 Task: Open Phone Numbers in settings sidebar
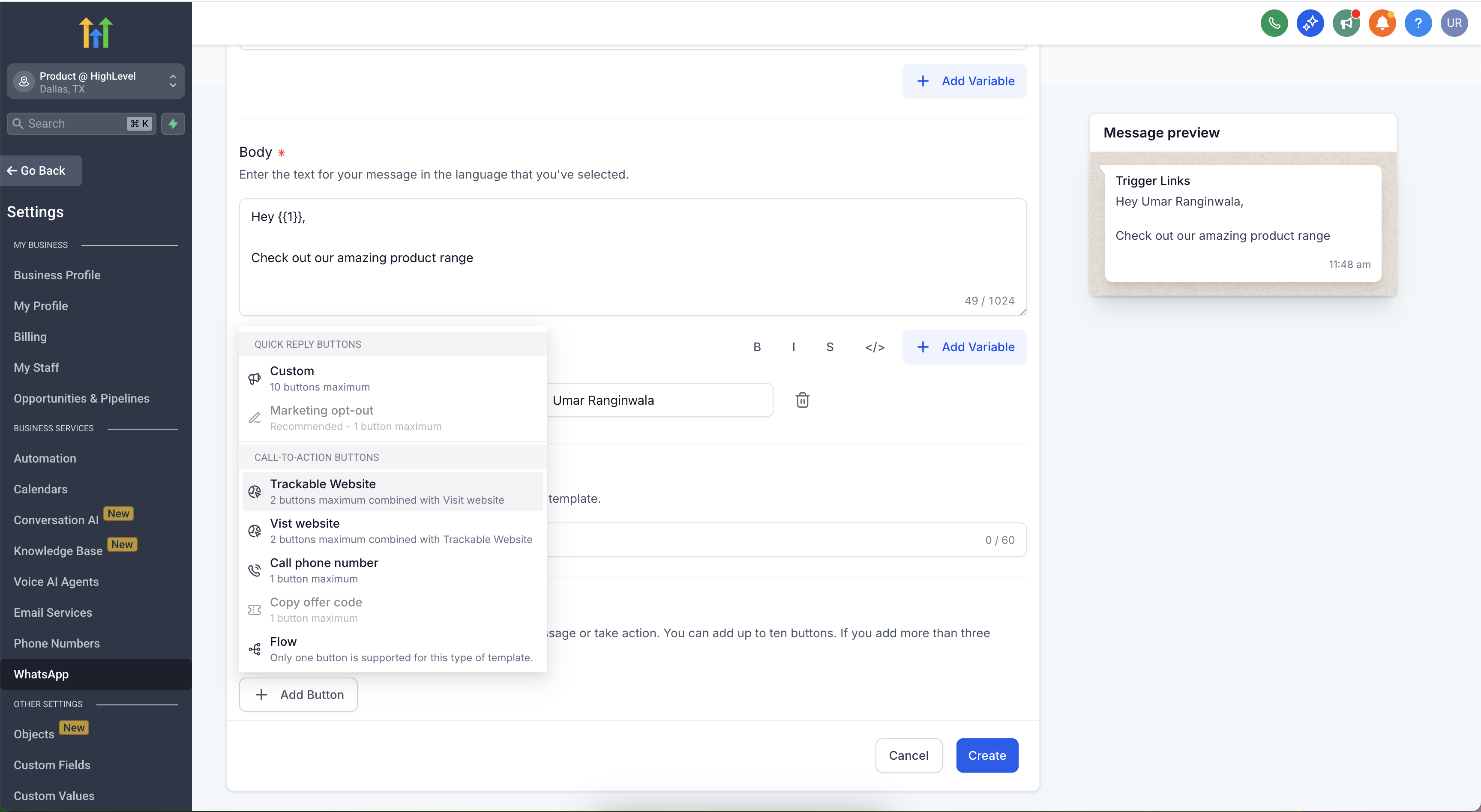pyautogui.click(x=56, y=644)
